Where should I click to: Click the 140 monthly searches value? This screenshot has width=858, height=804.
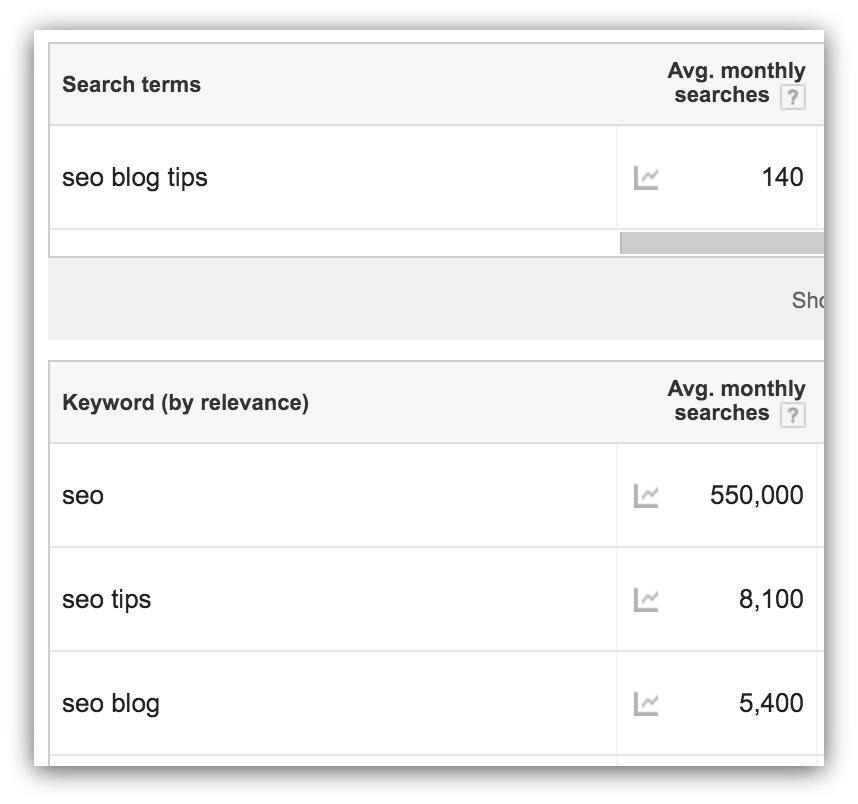click(x=782, y=177)
